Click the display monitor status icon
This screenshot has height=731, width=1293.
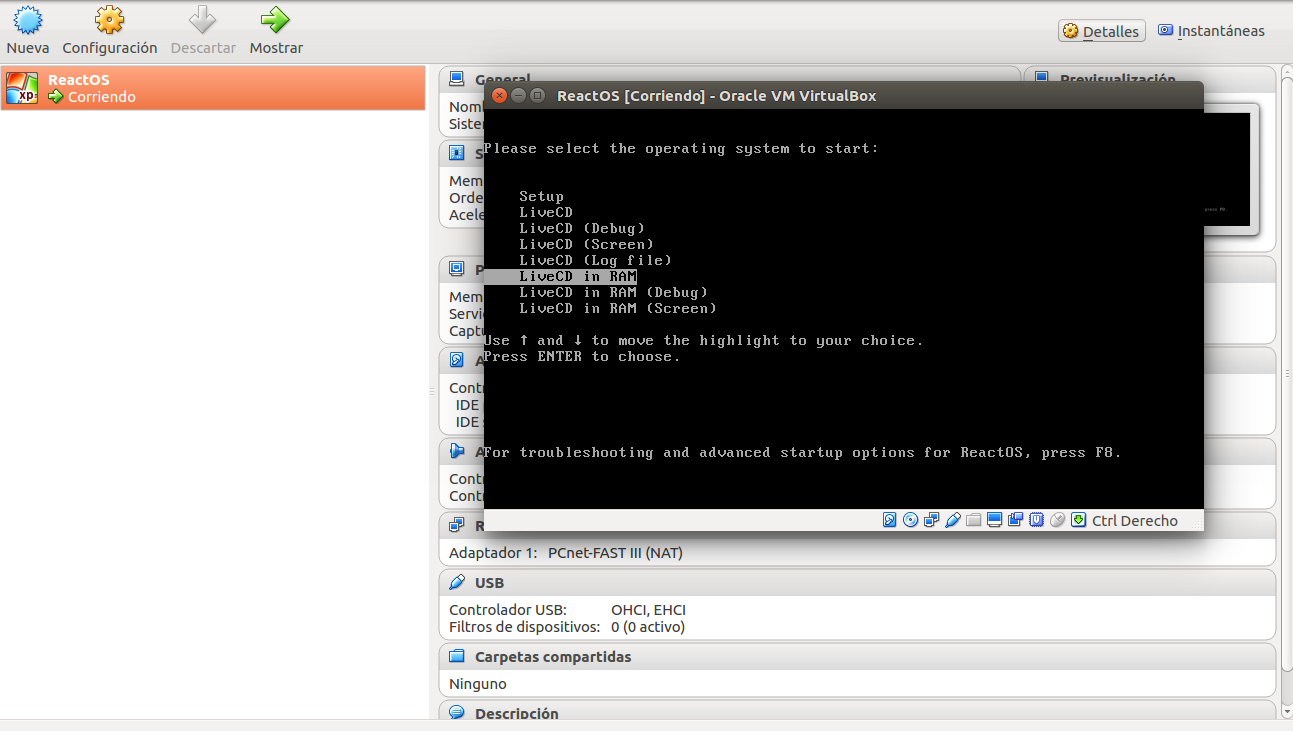[x=994, y=520]
